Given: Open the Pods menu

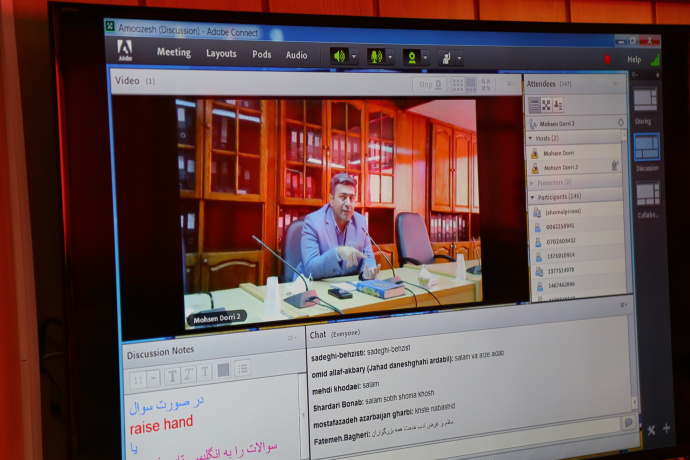Looking at the screenshot, I should (262, 55).
